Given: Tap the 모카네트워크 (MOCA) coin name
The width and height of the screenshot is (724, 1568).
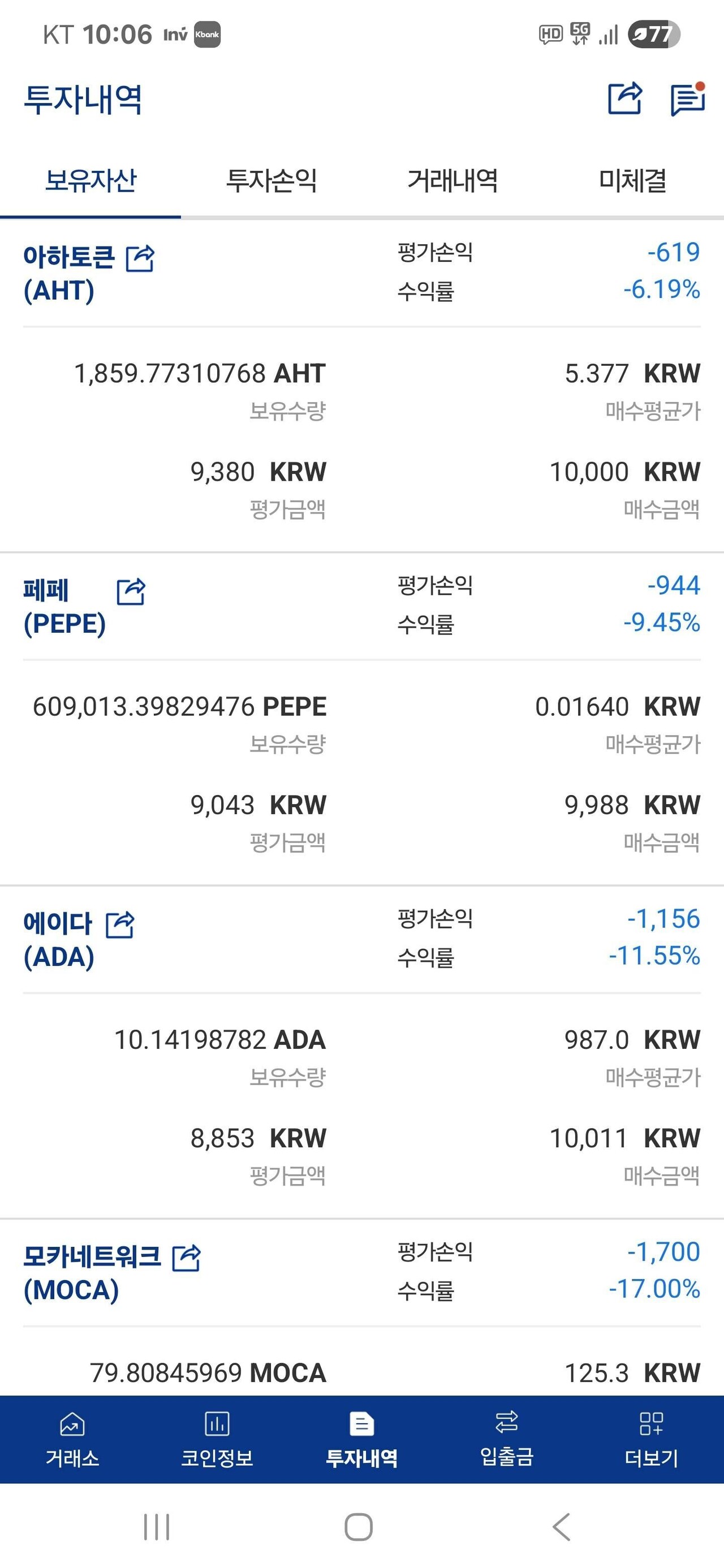Looking at the screenshot, I should (91, 1273).
